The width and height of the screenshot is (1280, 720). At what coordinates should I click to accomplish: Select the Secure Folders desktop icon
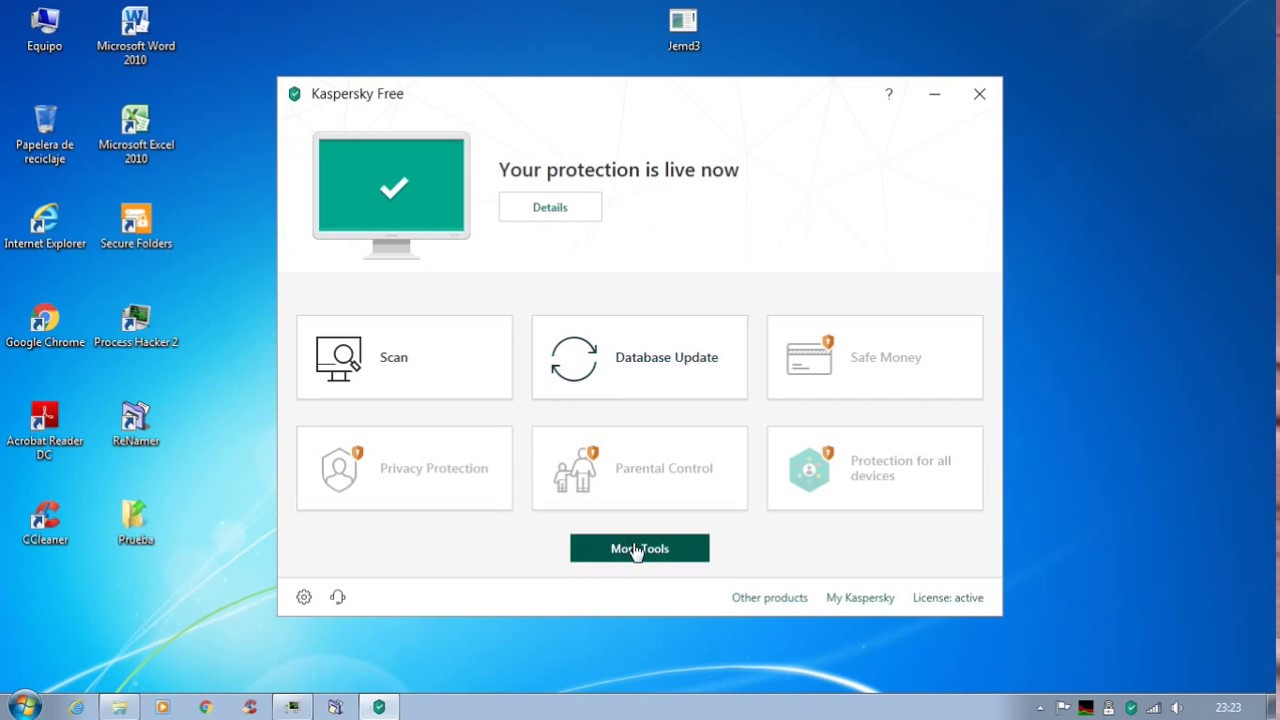pyautogui.click(x=136, y=226)
